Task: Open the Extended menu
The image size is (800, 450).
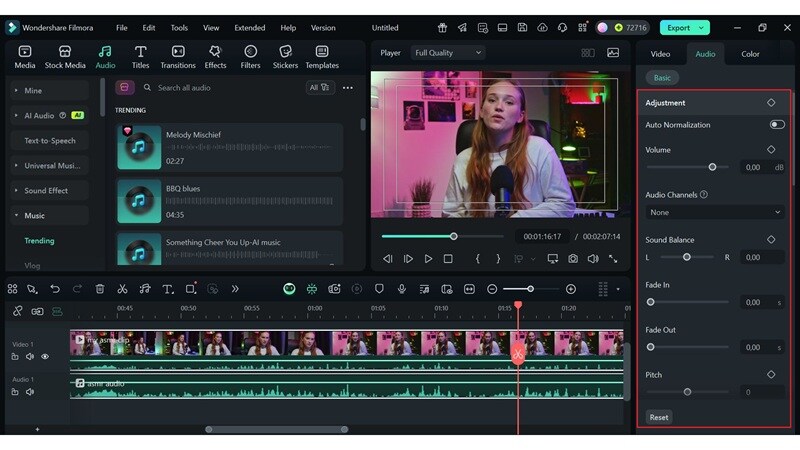Action: [x=249, y=28]
